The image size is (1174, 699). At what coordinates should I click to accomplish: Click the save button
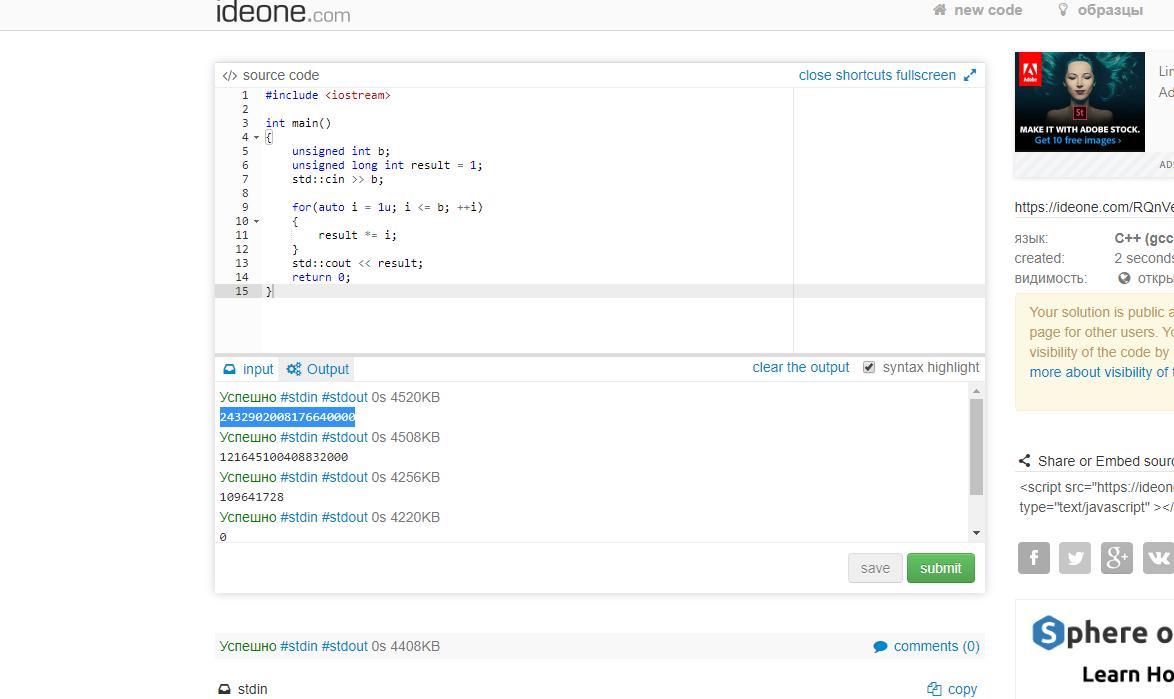pyautogui.click(x=874, y=568)
